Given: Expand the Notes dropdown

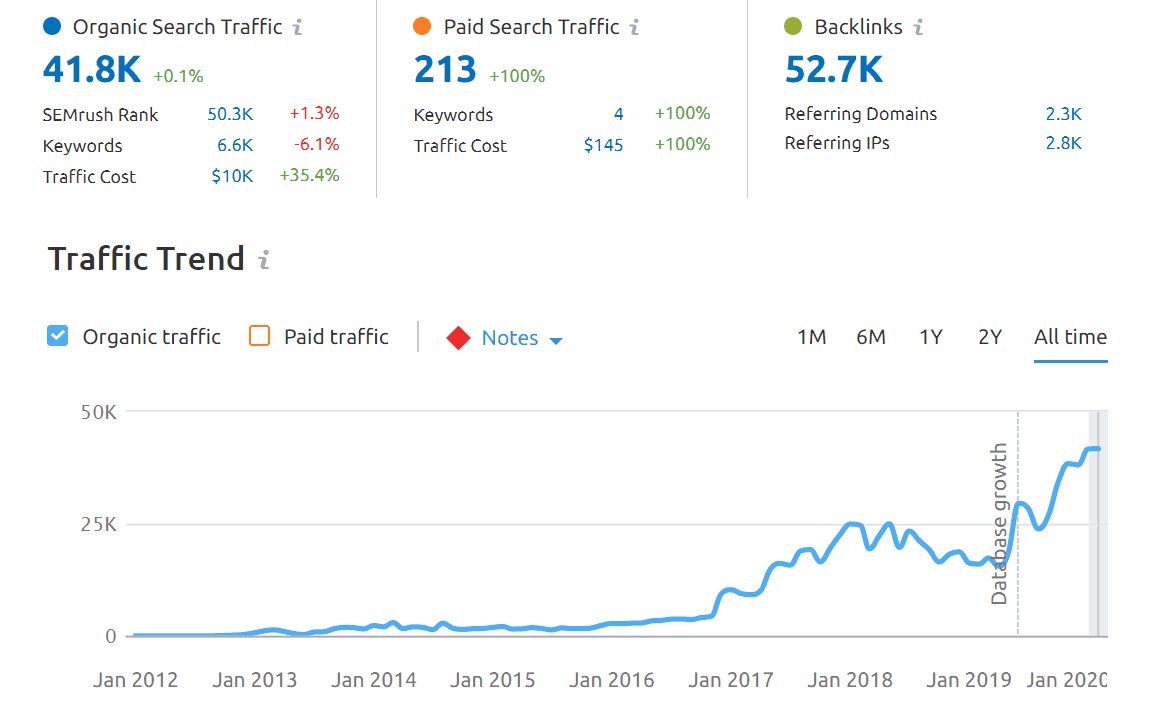Looking at the screenshot, I should [522, 338].
